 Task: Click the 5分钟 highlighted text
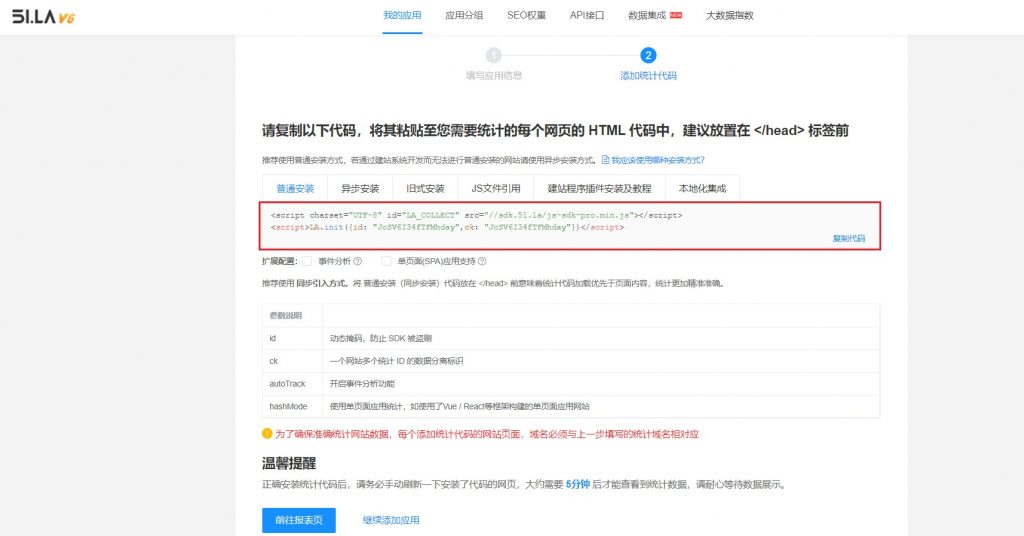pos(577,484)
